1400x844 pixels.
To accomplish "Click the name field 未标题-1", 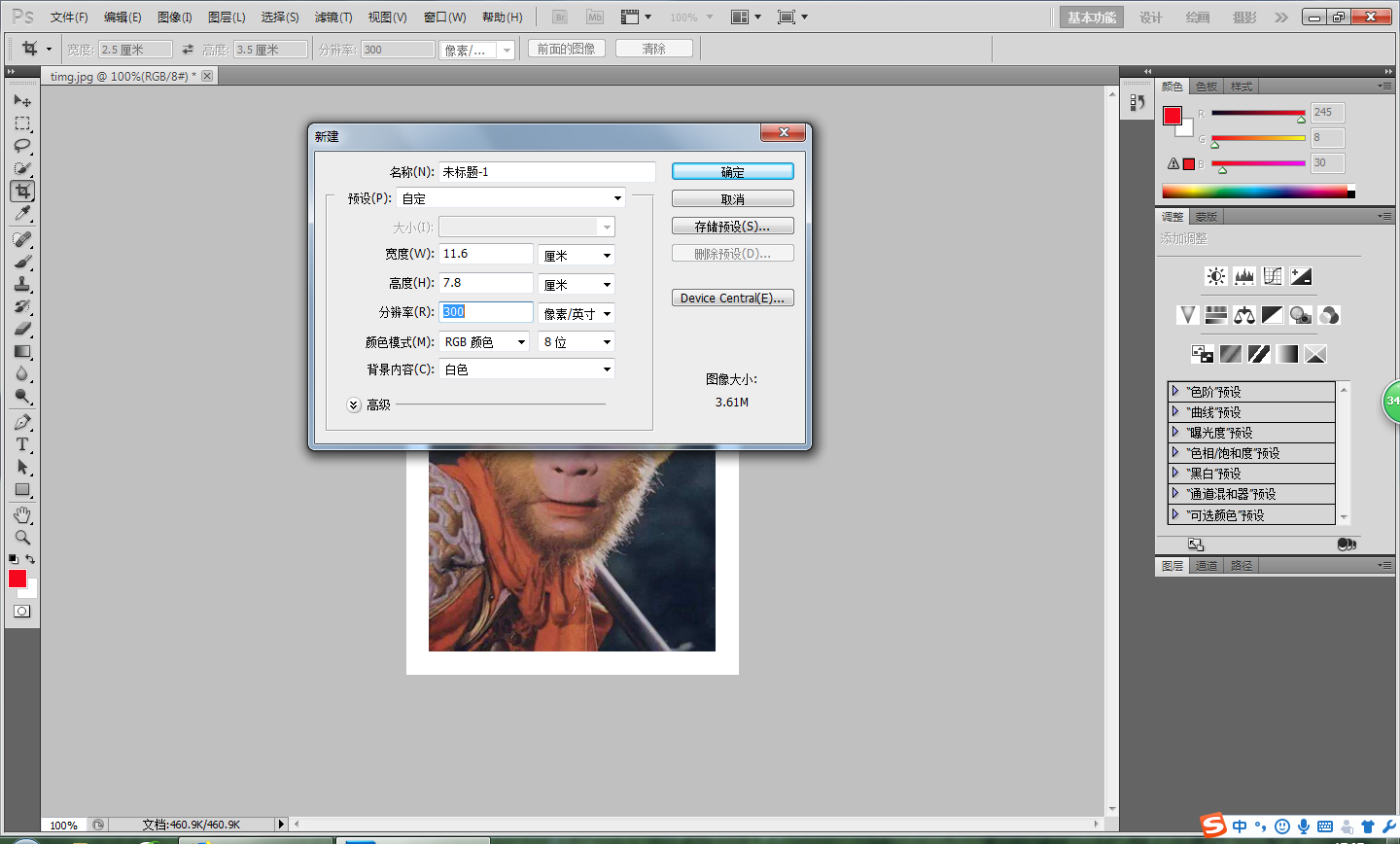I will click(x=547, y=171).
